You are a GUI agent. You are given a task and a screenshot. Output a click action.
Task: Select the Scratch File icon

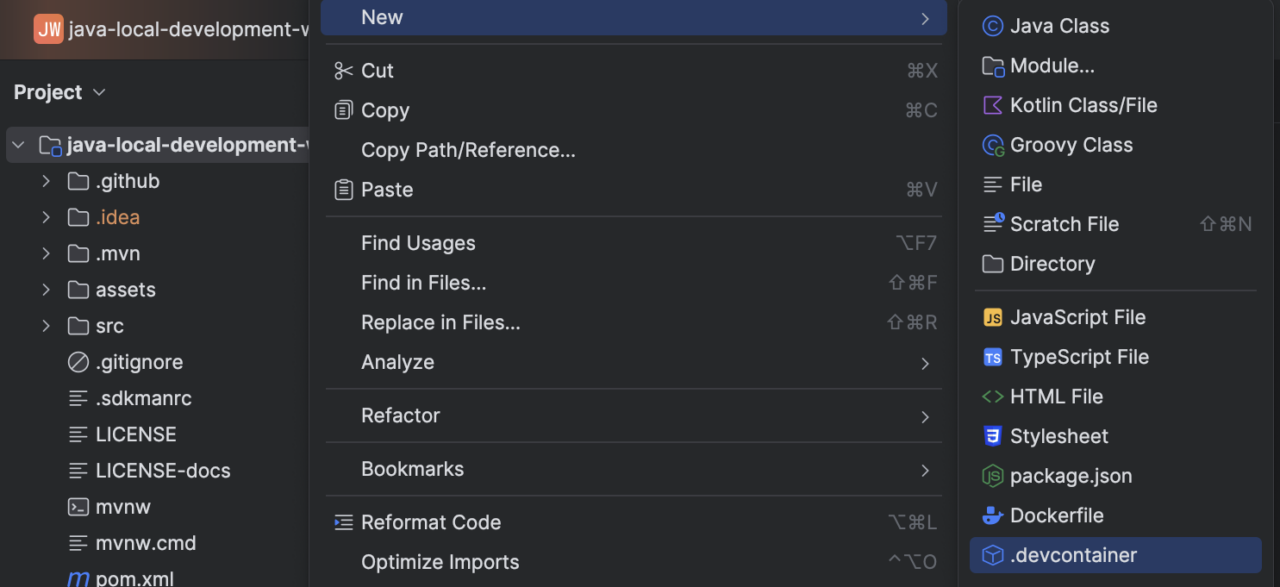(x=992, y=224)
